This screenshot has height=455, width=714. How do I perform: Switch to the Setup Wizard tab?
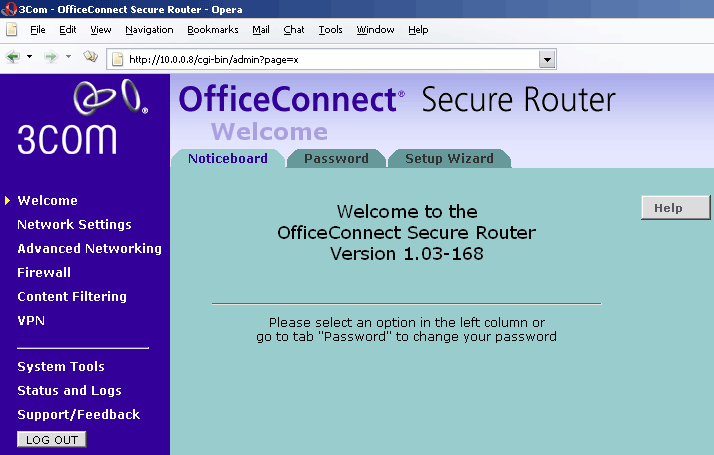pos(449,158)
